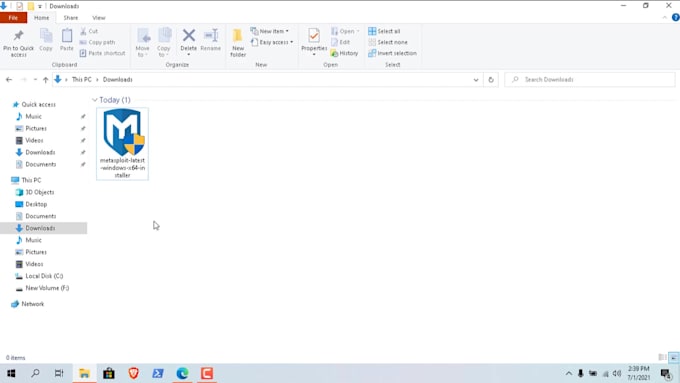Open Task View from taskbar
The height and width of the screenshot is (383, 680).
pyautogui.click(x=59, y=373)
